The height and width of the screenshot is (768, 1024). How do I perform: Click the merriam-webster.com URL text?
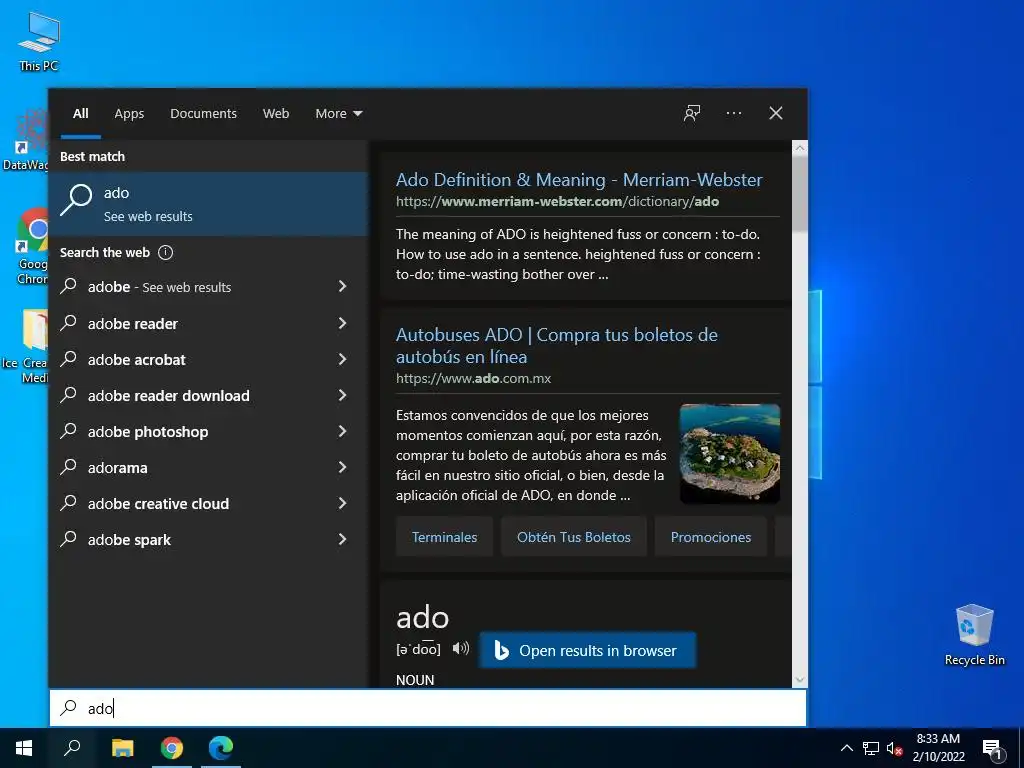click(x=557, y=202)
